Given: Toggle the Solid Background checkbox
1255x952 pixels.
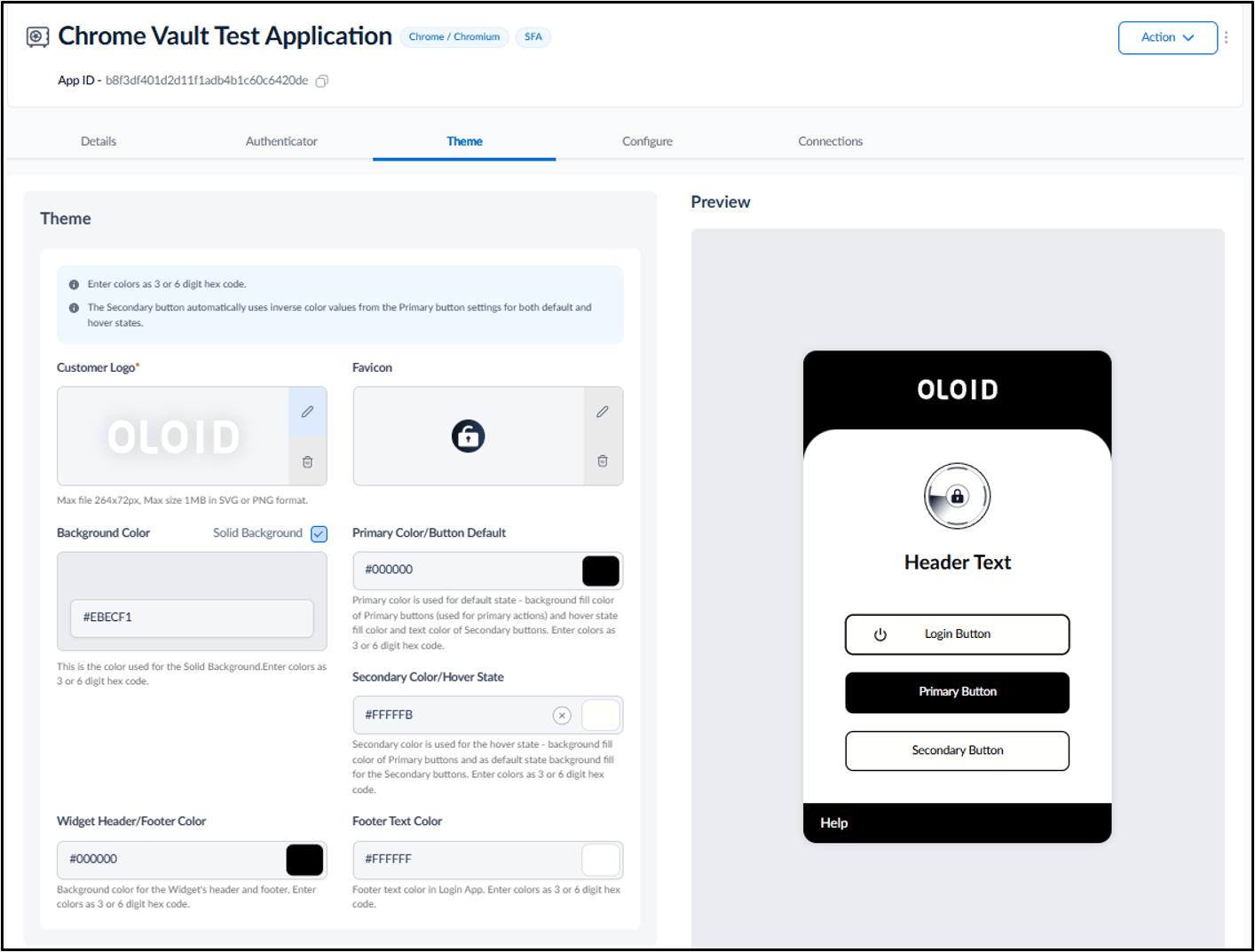Looking at the screenshot, I should coord(320,533).
